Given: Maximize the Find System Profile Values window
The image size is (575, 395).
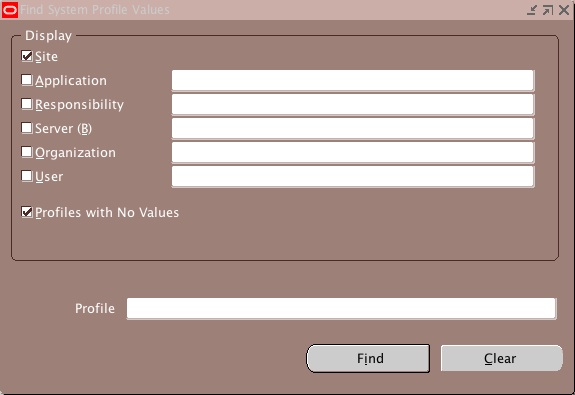Looking at the screenshot, I should [x=548, y=10].
